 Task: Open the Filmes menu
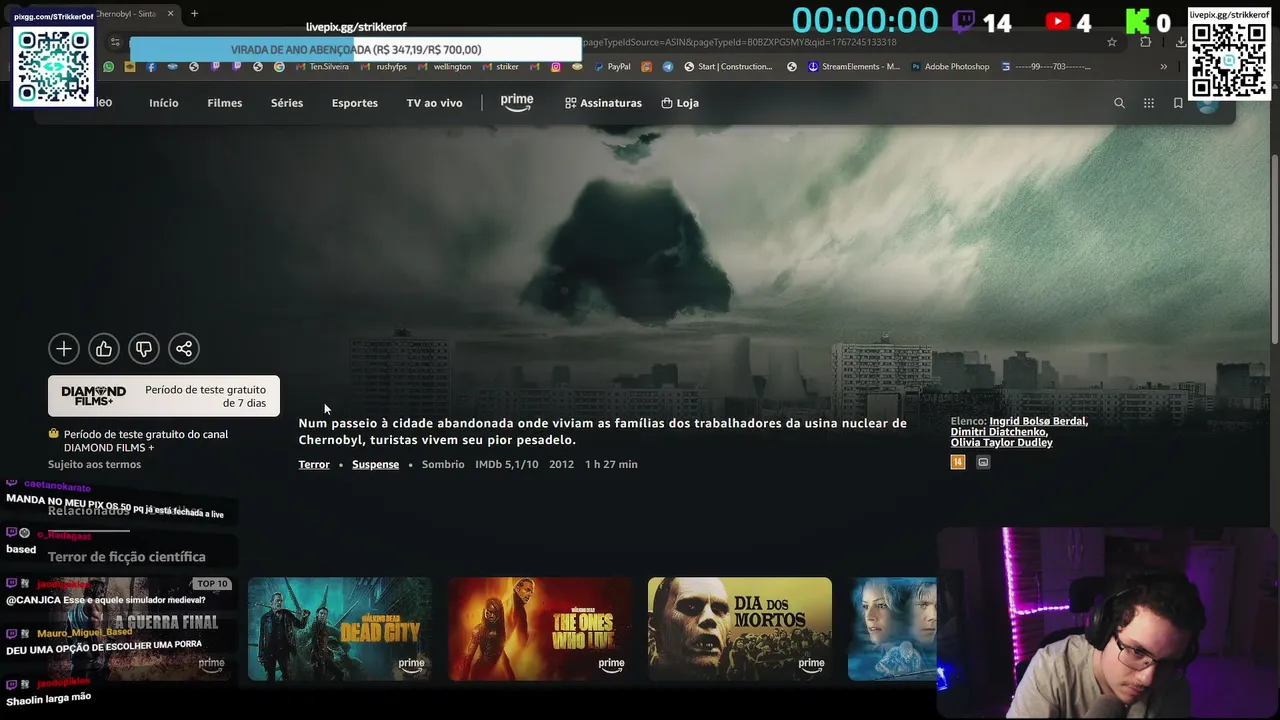(x=225, y=103)
